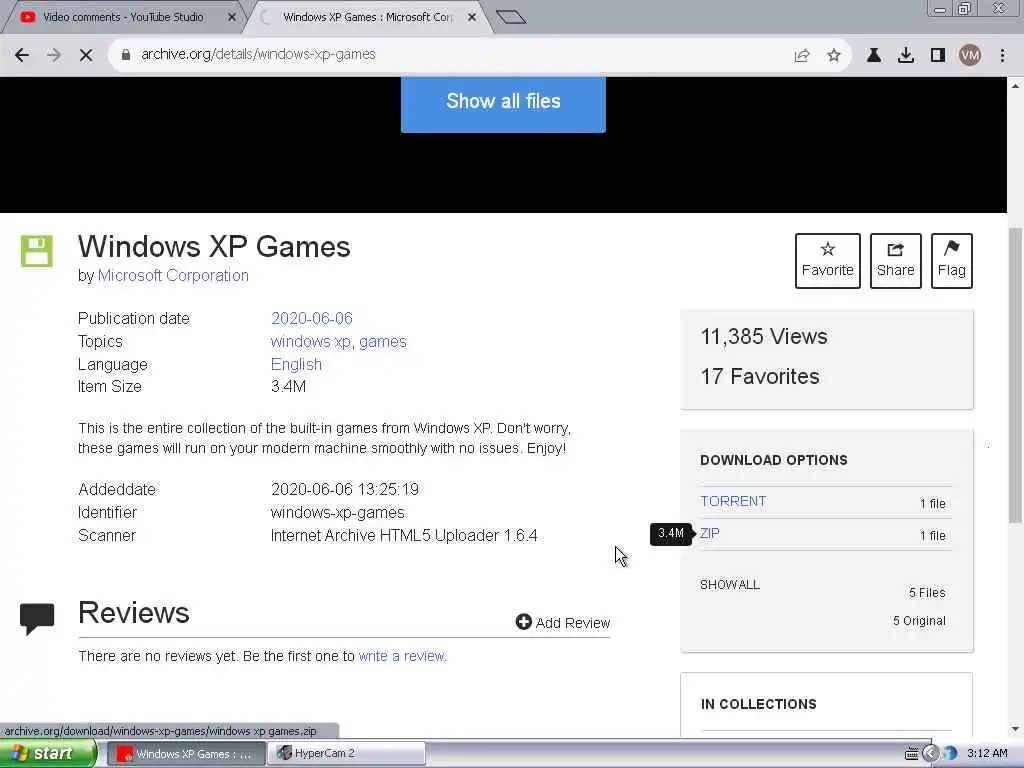Screen dimensions: 1024x768
Task: Click the Favorite star button
Action: 827,261
